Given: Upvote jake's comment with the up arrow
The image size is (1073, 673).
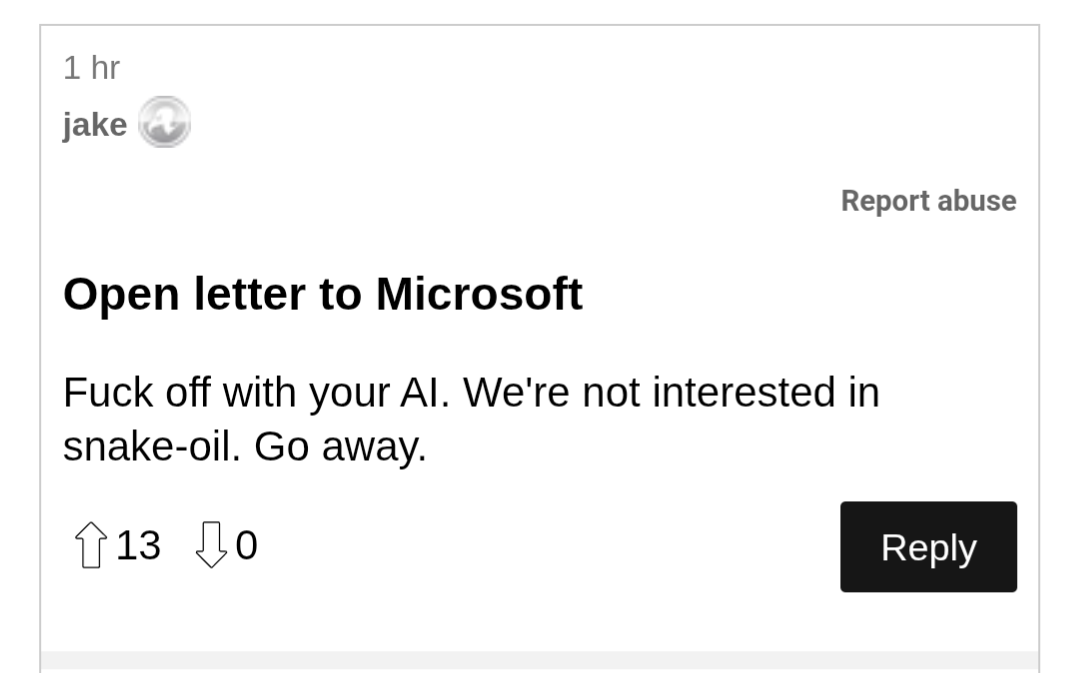Looking at the screenshot, I should pos(90,546).
